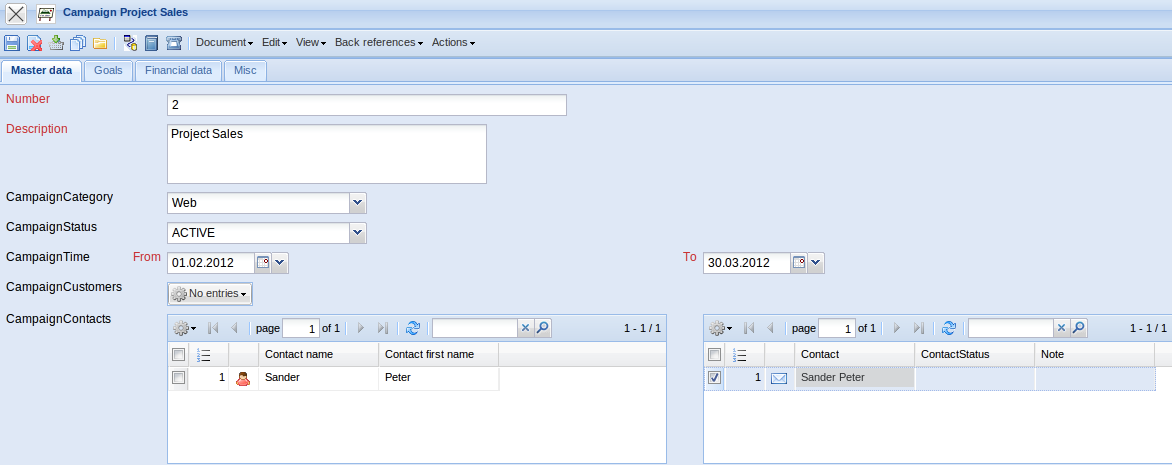
Task: Open the Back references menu
Action: coord(378,43)
